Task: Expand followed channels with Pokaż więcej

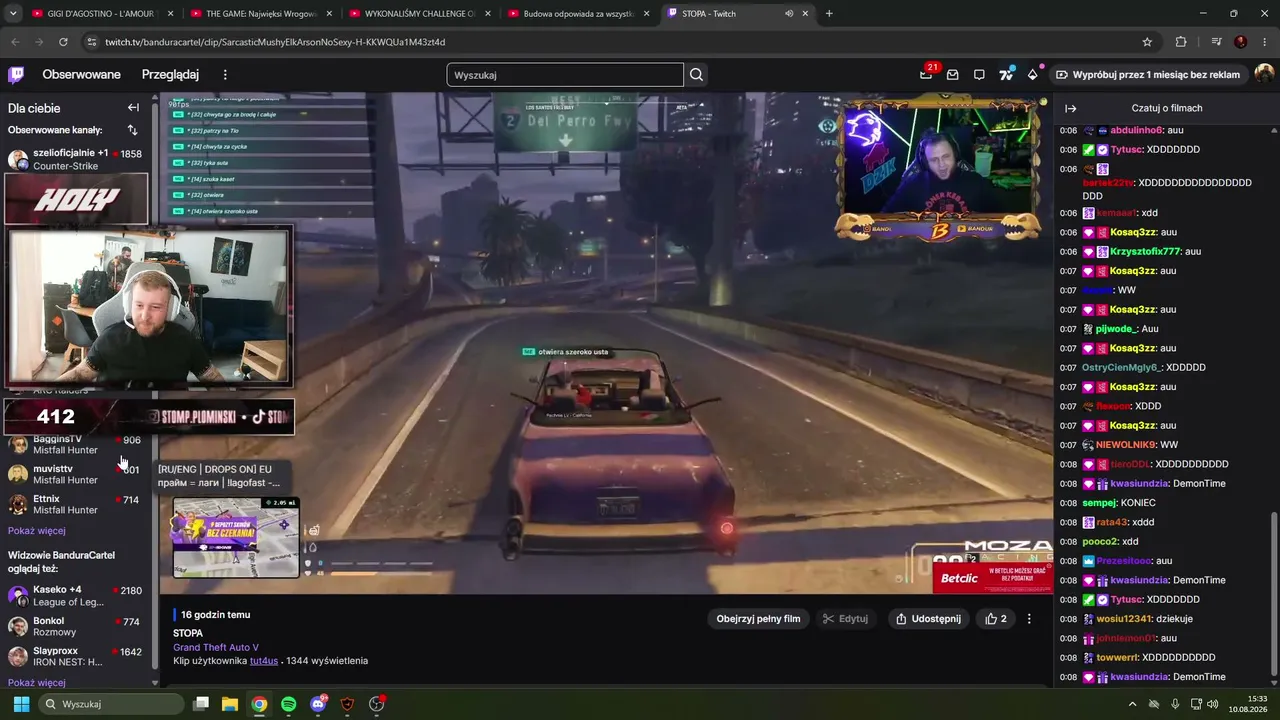Action: click(37, 531)
